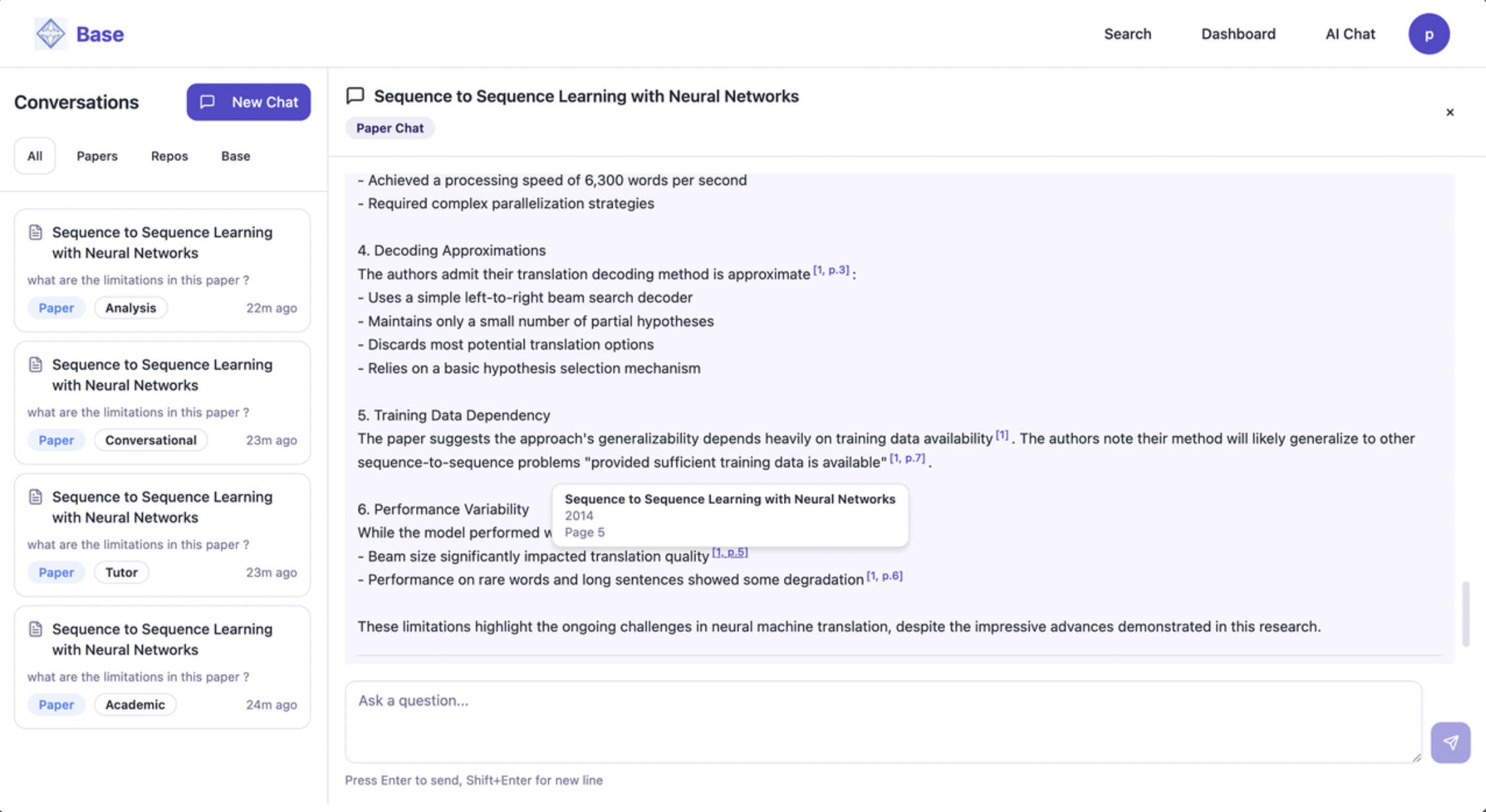Switch to the Papers filter tab
The image size is (1486, 812).
[x=97, y=156]
